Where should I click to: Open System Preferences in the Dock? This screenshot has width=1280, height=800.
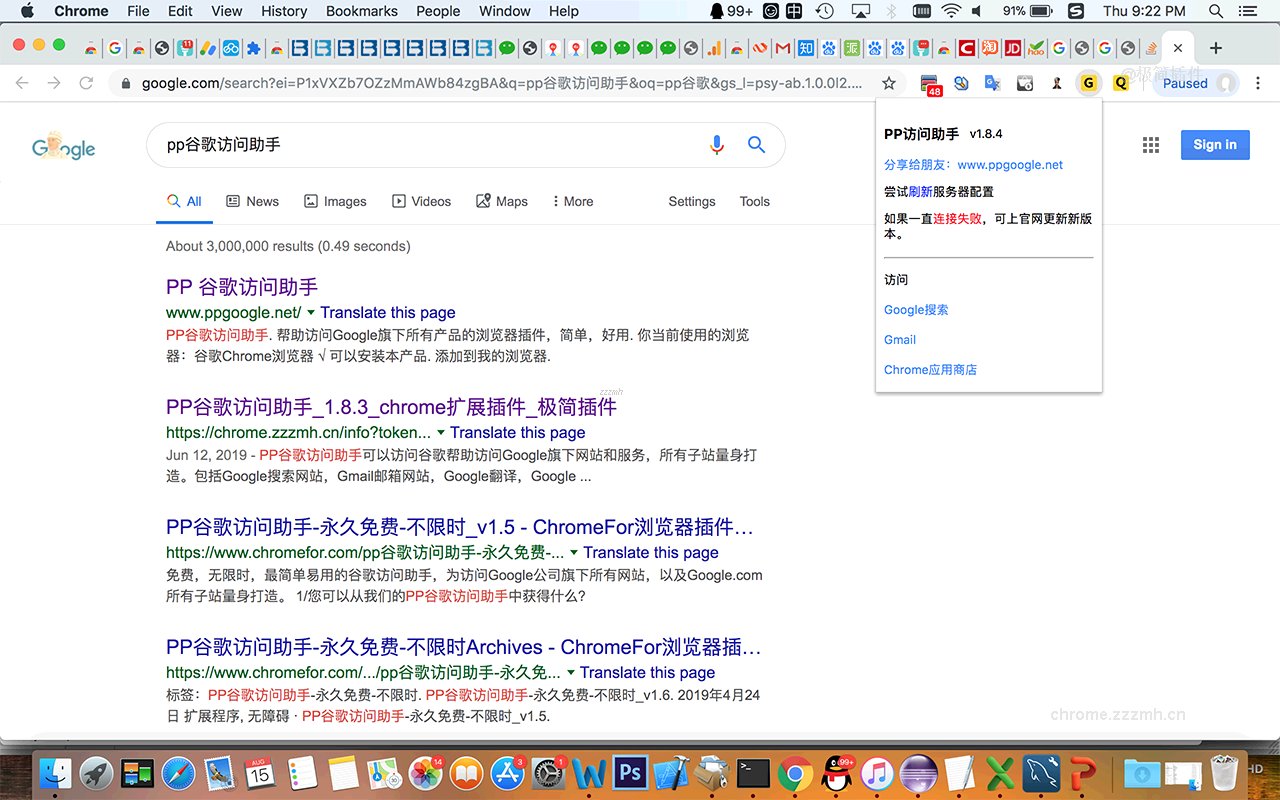tap(549, 773)
